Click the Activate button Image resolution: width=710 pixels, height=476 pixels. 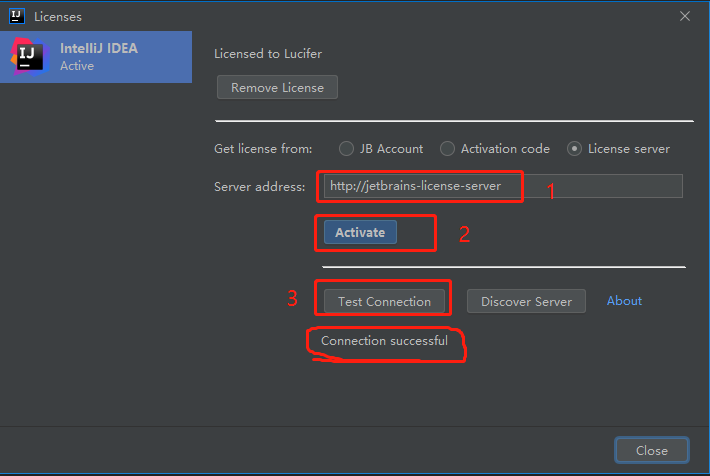pyautogui.click(x=360, y=232)
